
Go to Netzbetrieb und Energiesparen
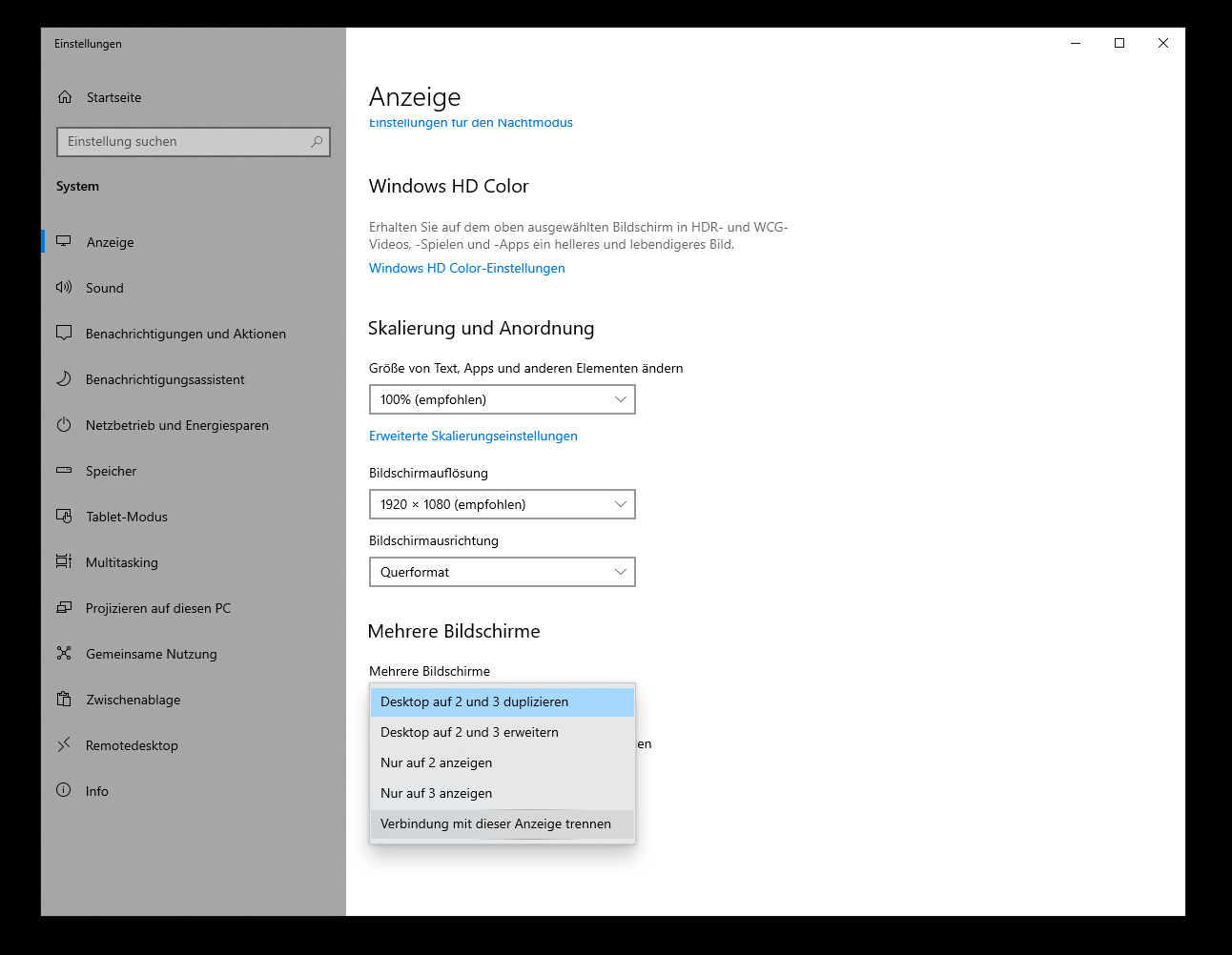point(194,425)
